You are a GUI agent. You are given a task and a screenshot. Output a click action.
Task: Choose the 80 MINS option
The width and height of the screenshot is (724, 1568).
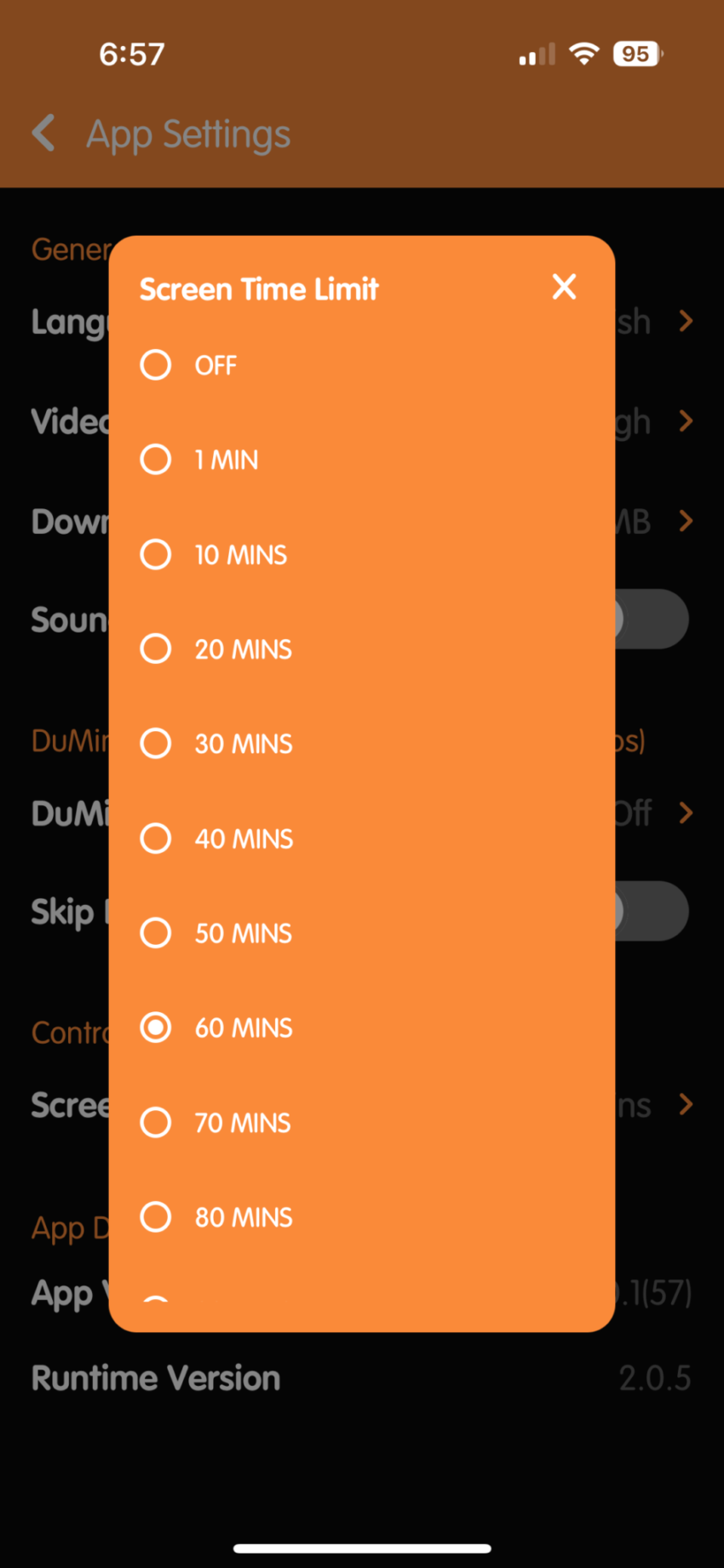(156, 1217)
